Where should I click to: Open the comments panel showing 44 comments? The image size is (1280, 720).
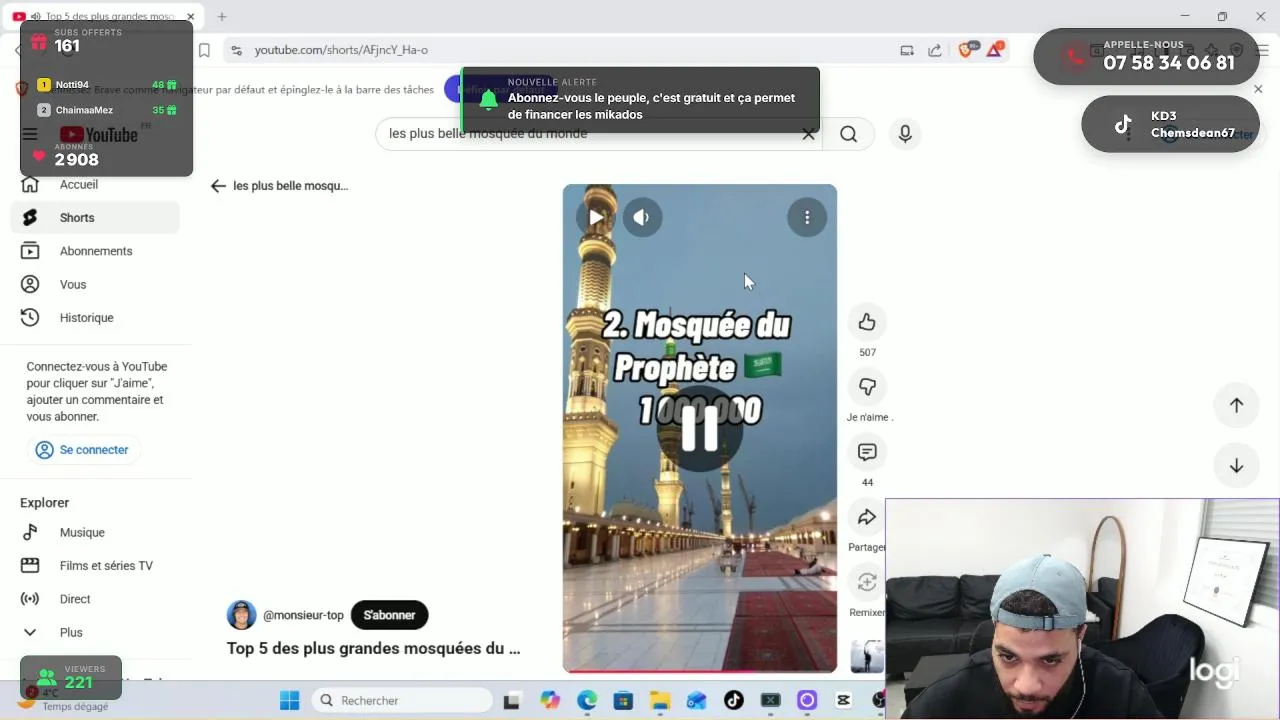867,452
